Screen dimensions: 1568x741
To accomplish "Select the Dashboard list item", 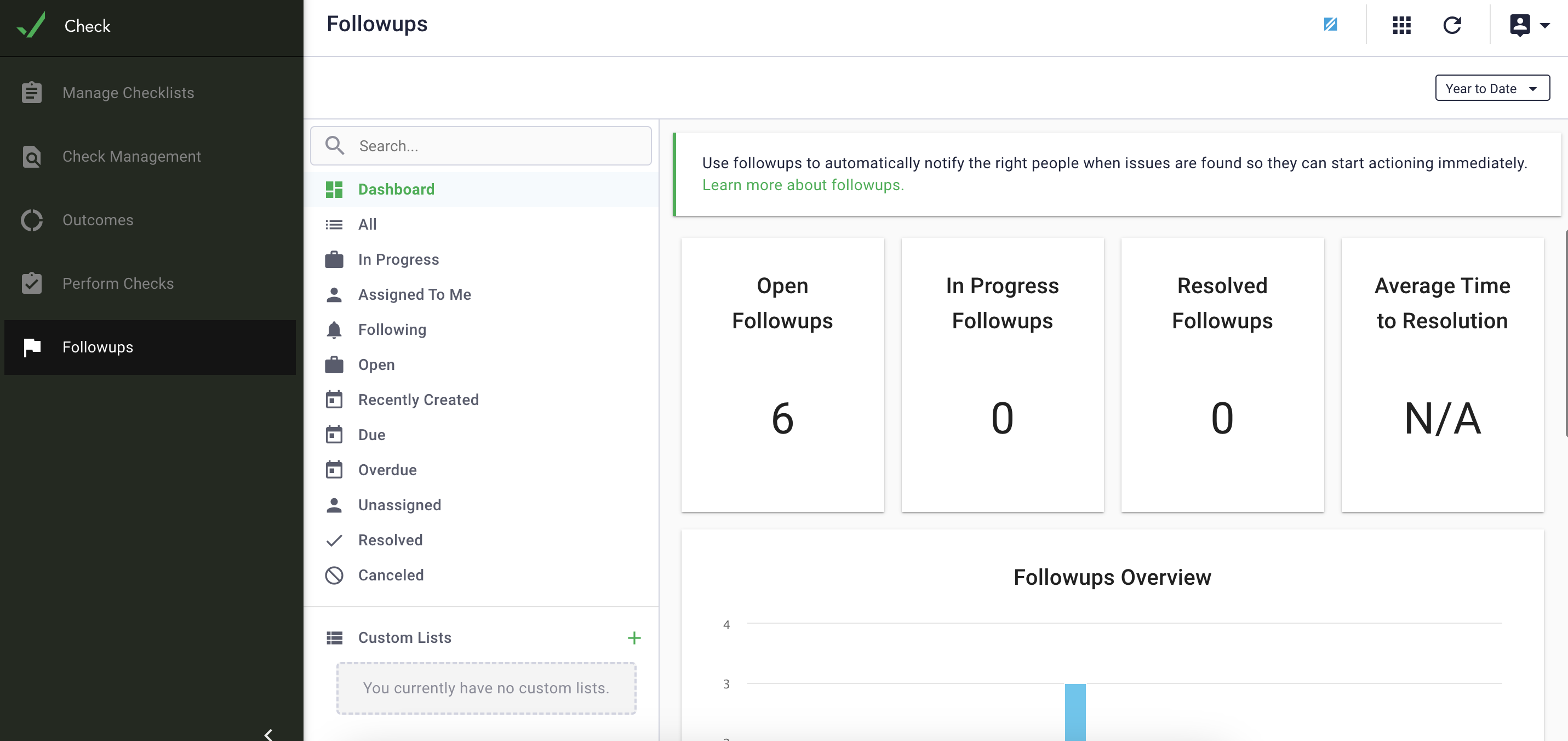I will coord(481,189).
